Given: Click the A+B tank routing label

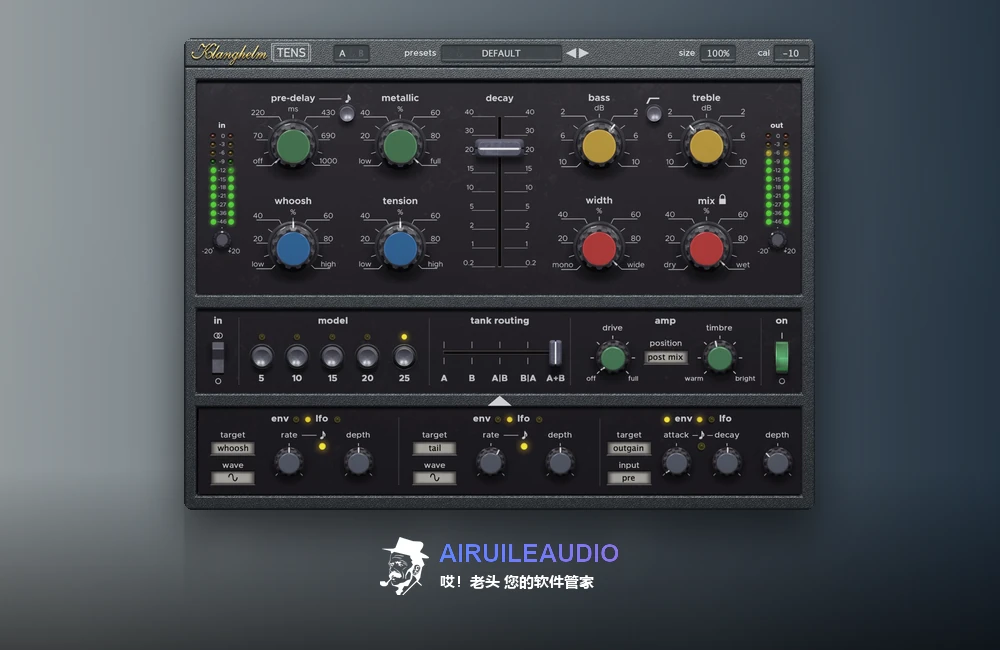Looking at the screenshot, I should click(x=555, y=378).
